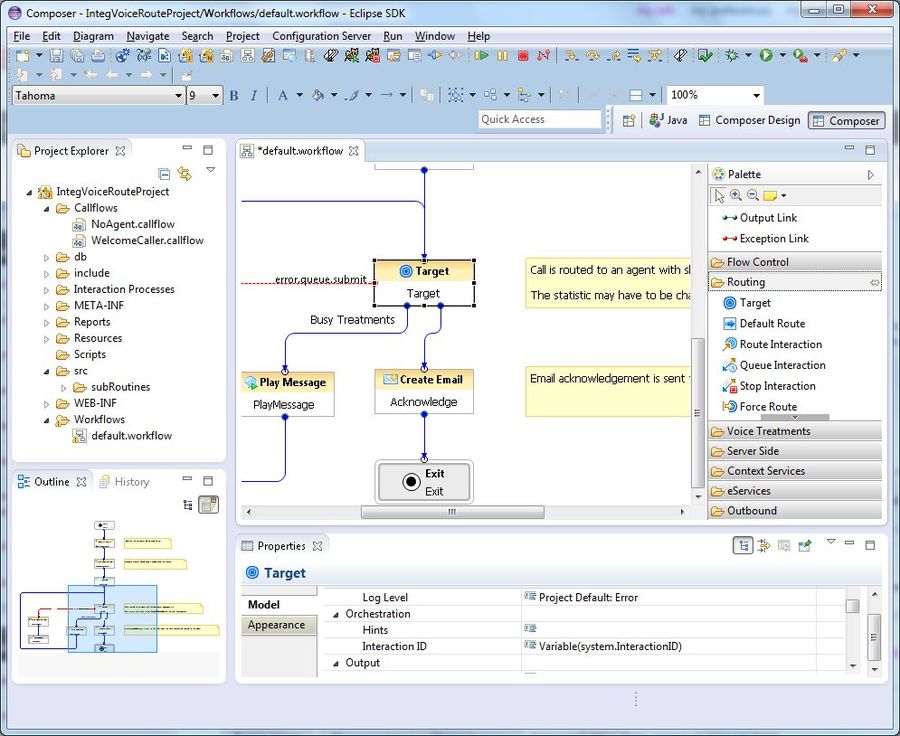Collapse the IntegVoiceRouteProject tree node
The image size is (900, 736).
coord(29,192)
